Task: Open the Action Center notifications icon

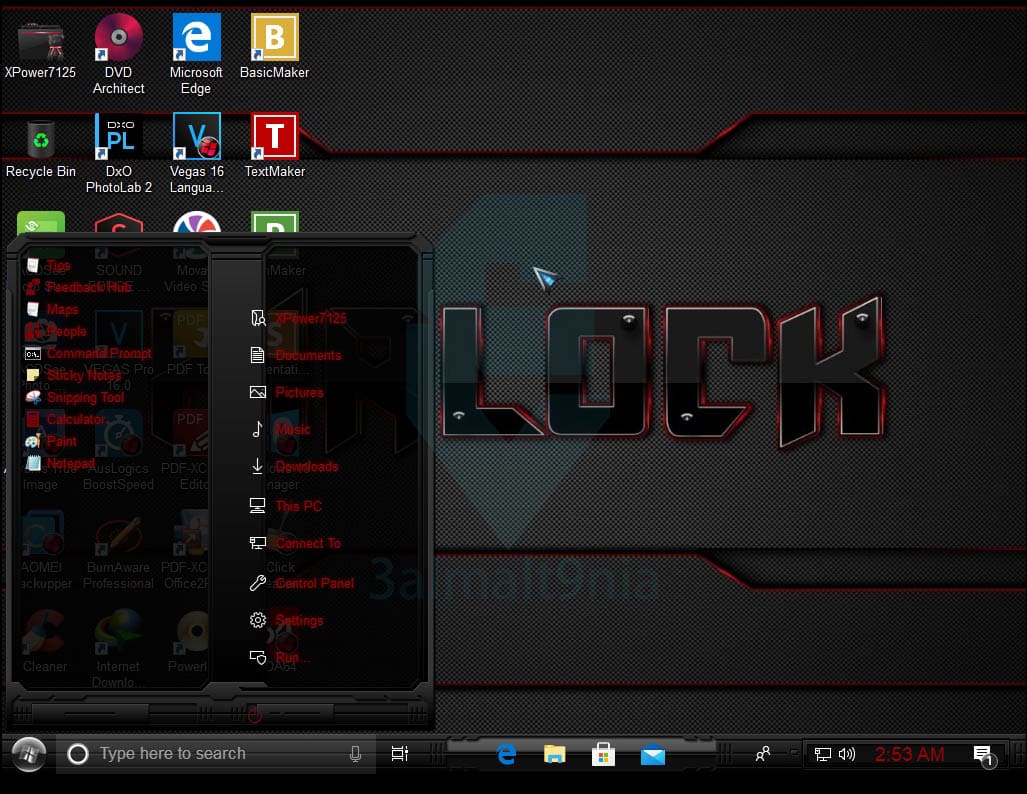Action: pos(984,756)
